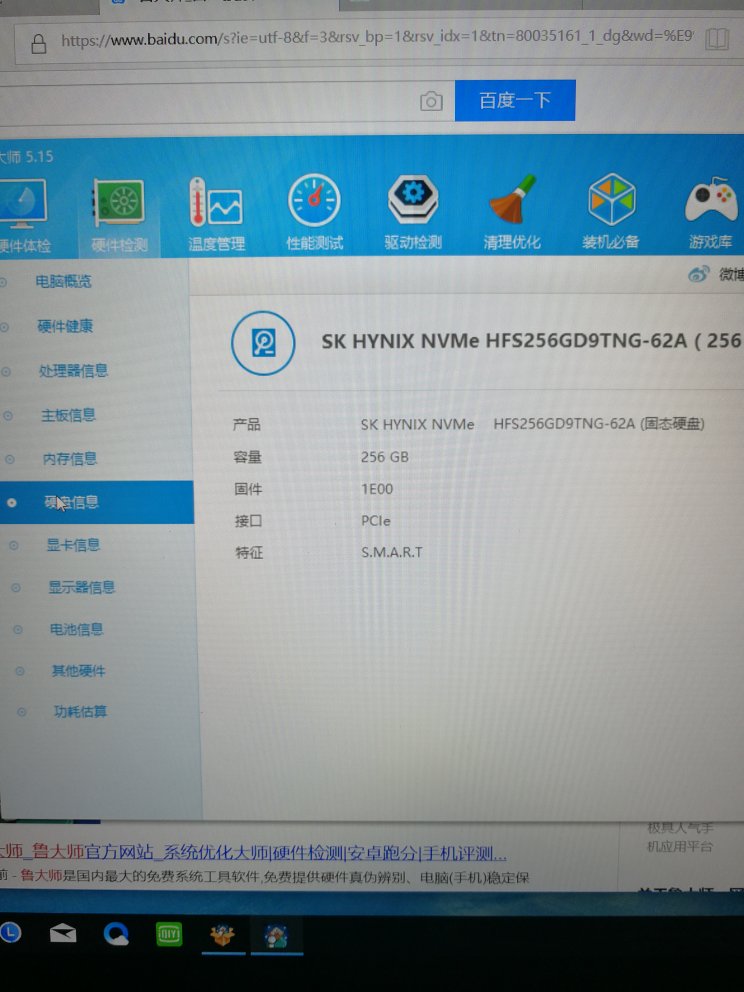Click the SK HYNIX NVMe HFS256GD9TNG-62A heading

point(530,341)
